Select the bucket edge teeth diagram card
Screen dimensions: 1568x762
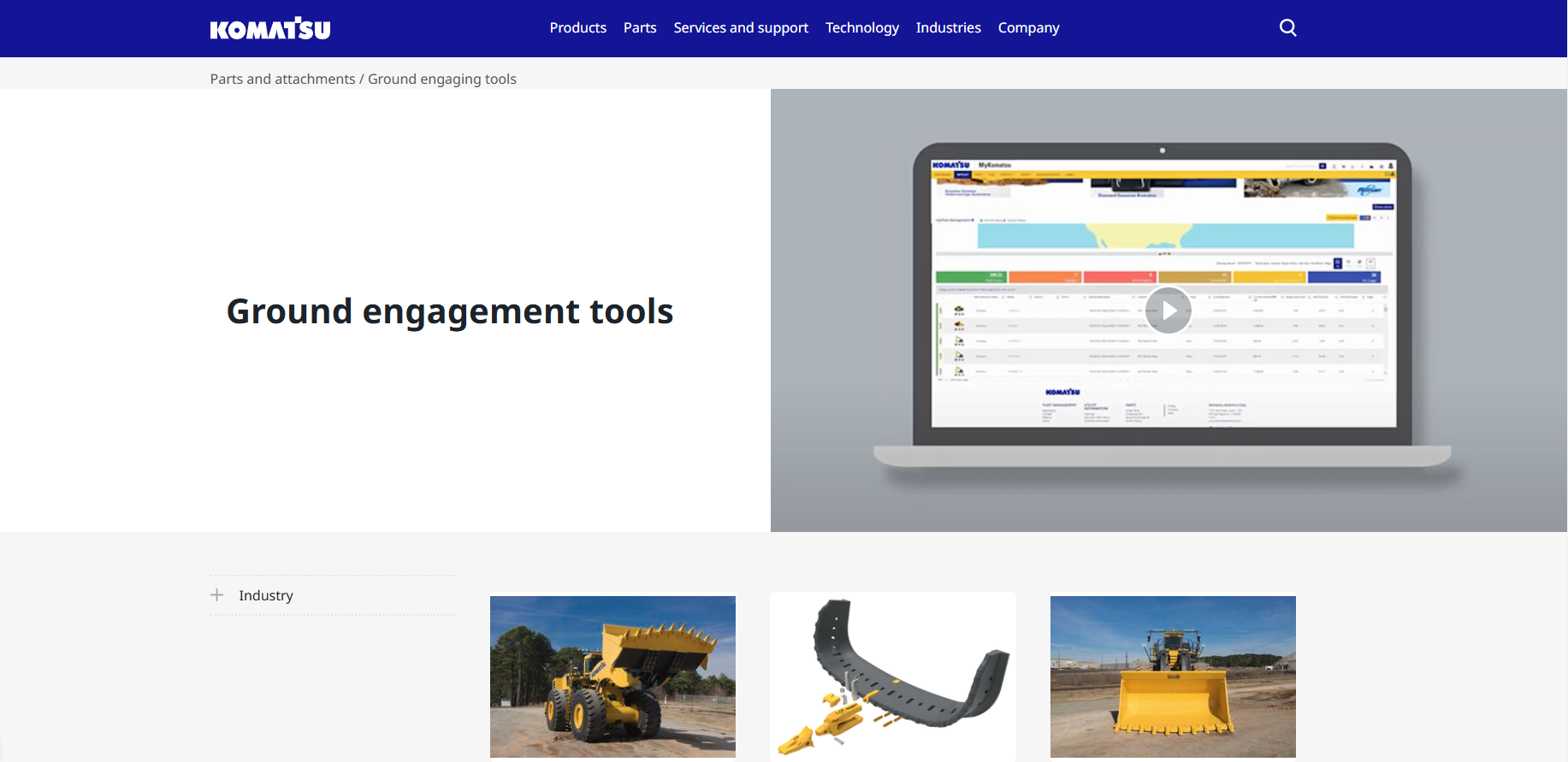892,676
